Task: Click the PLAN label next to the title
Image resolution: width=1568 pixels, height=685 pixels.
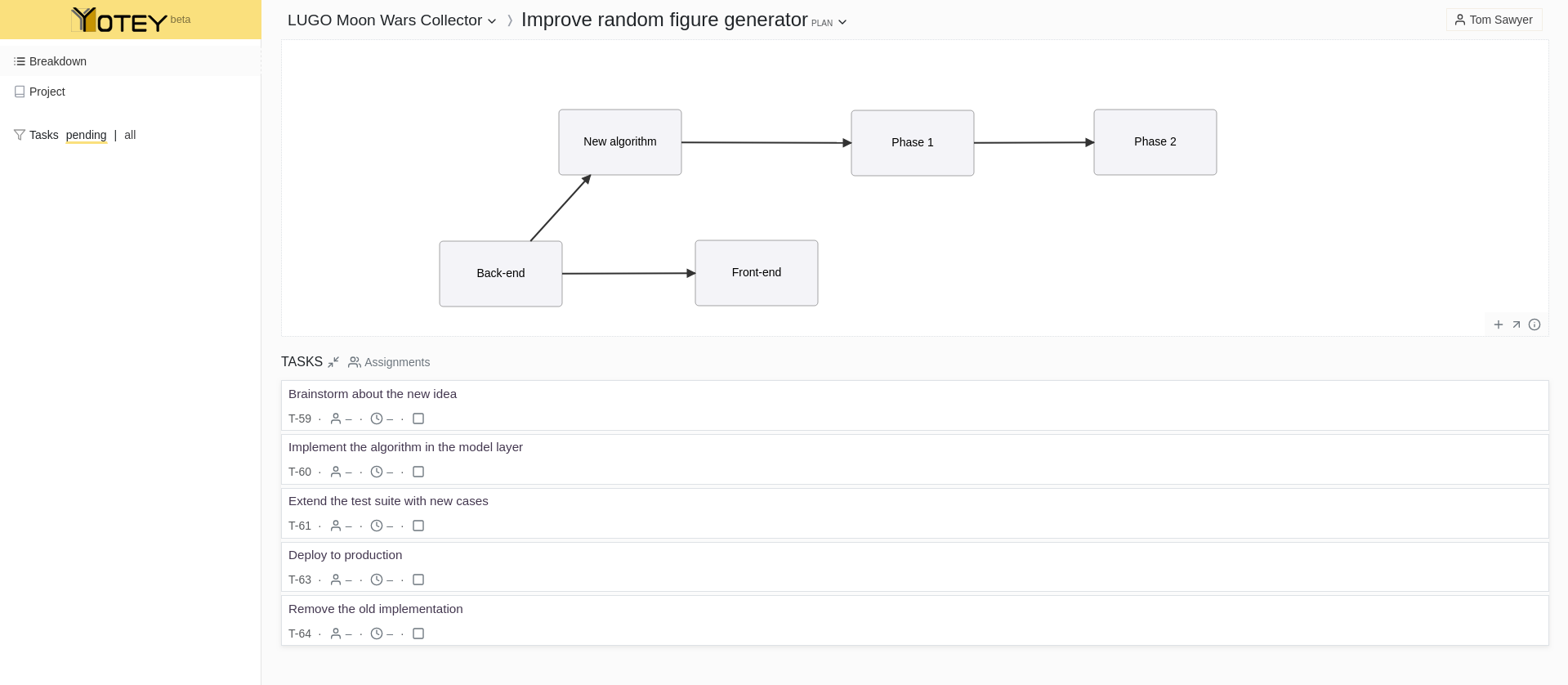Action: tap(822, 24)
